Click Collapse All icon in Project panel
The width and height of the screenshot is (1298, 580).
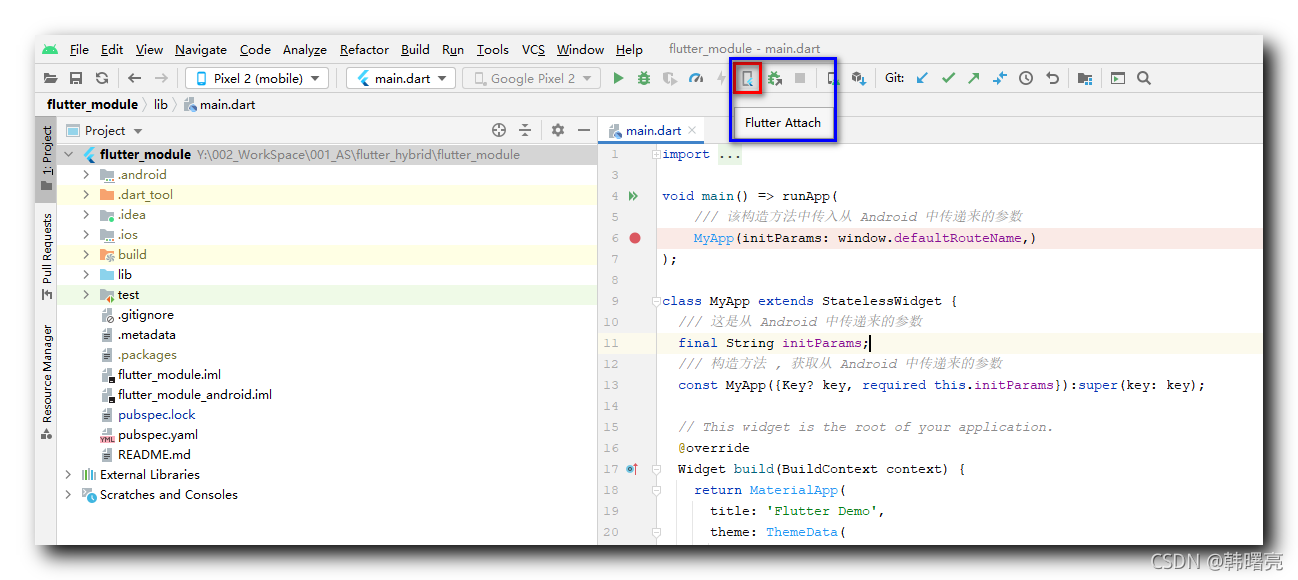(525, 130)
